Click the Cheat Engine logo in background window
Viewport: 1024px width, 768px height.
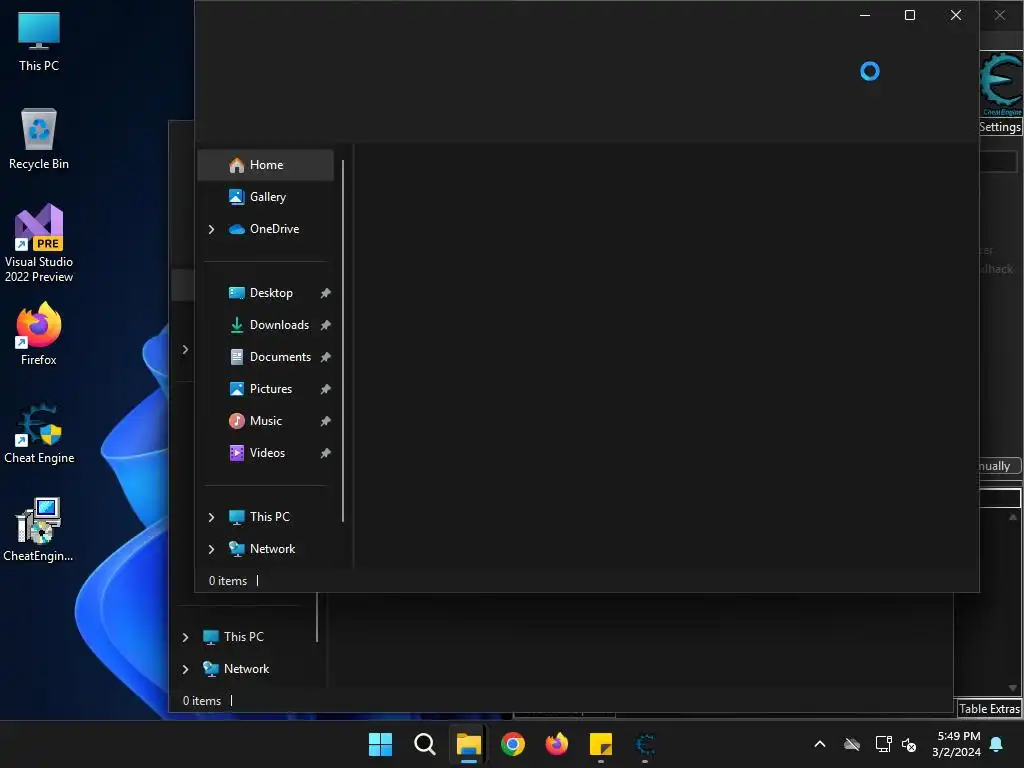click(x=1001, y=82)
